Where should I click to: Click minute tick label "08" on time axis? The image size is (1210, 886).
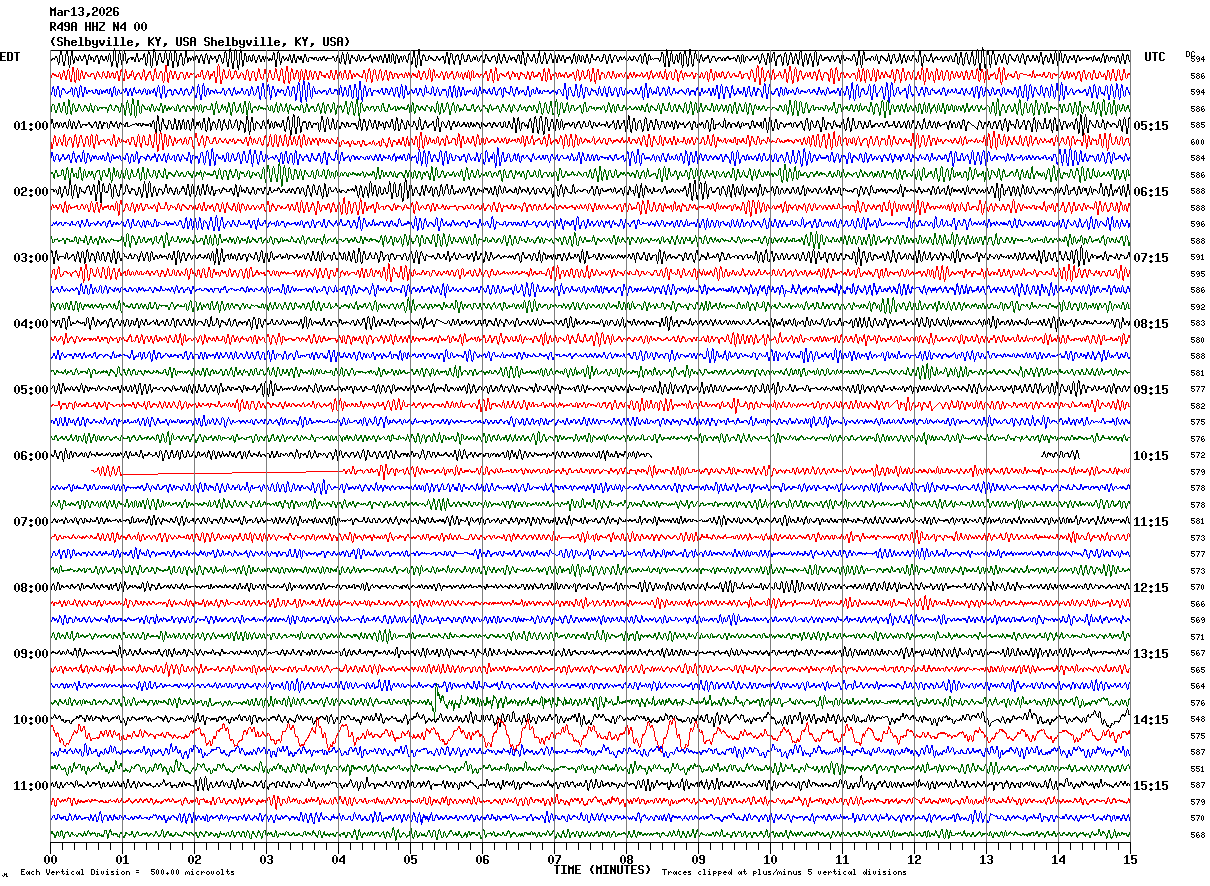pos(626,859)
